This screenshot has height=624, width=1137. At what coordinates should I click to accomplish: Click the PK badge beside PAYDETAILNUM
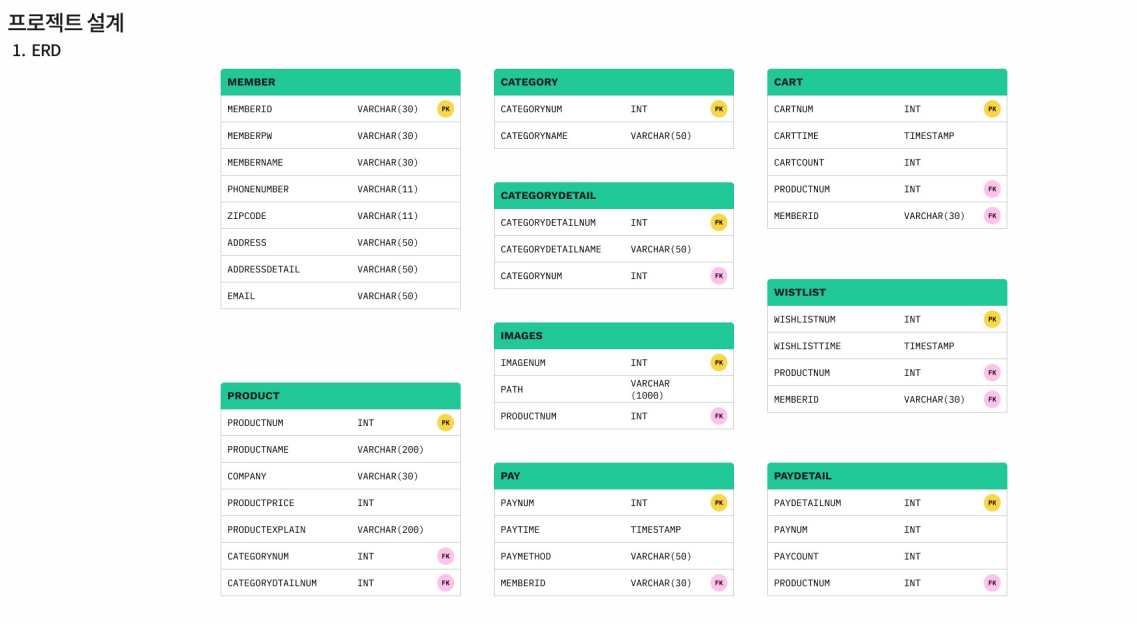(x=992, y=503)
